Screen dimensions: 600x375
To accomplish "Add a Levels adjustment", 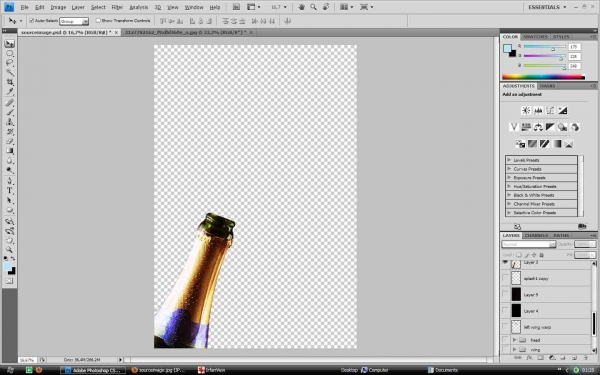I will (x=538, y=111).
